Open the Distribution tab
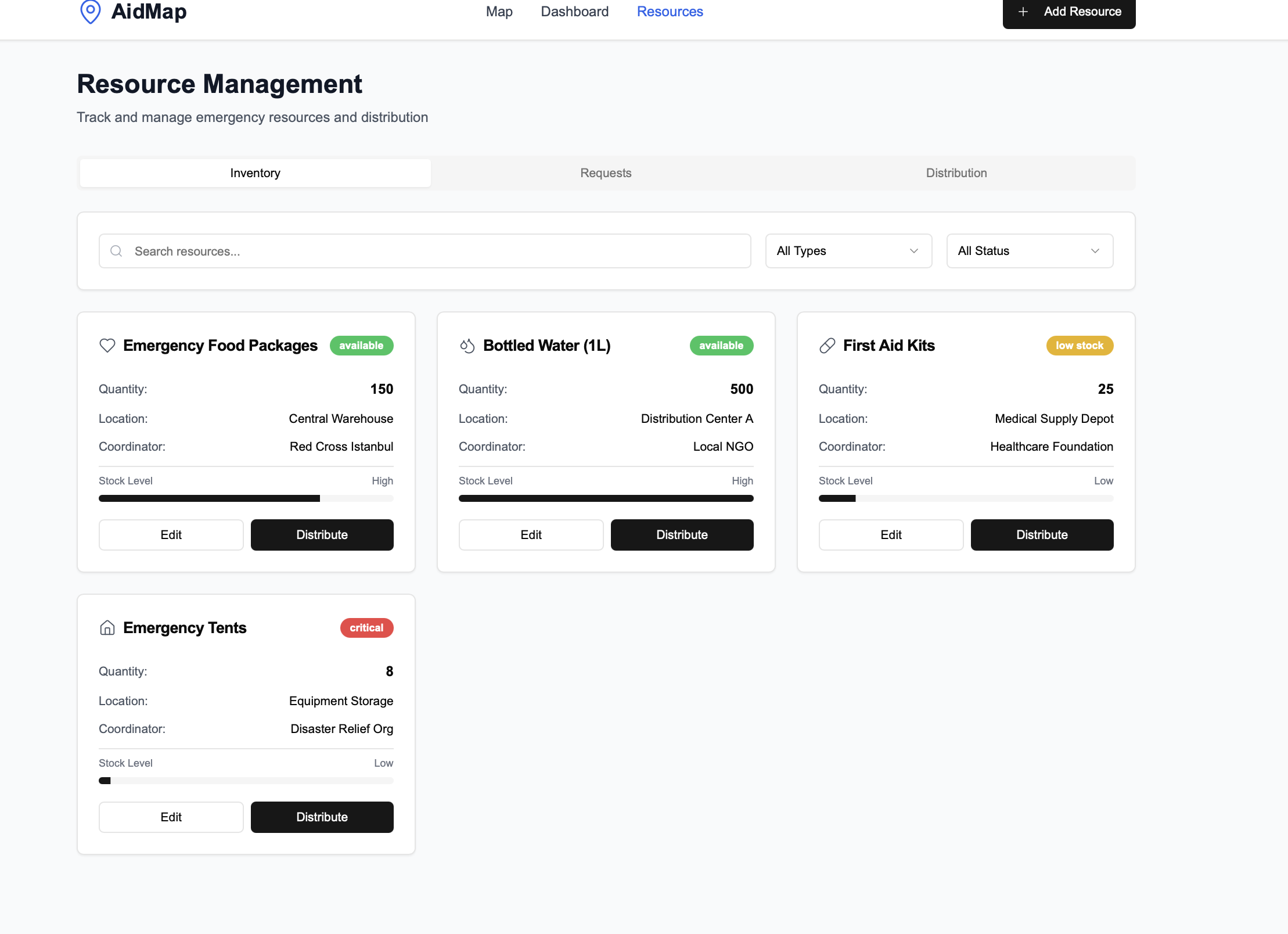 pos(956,173)
